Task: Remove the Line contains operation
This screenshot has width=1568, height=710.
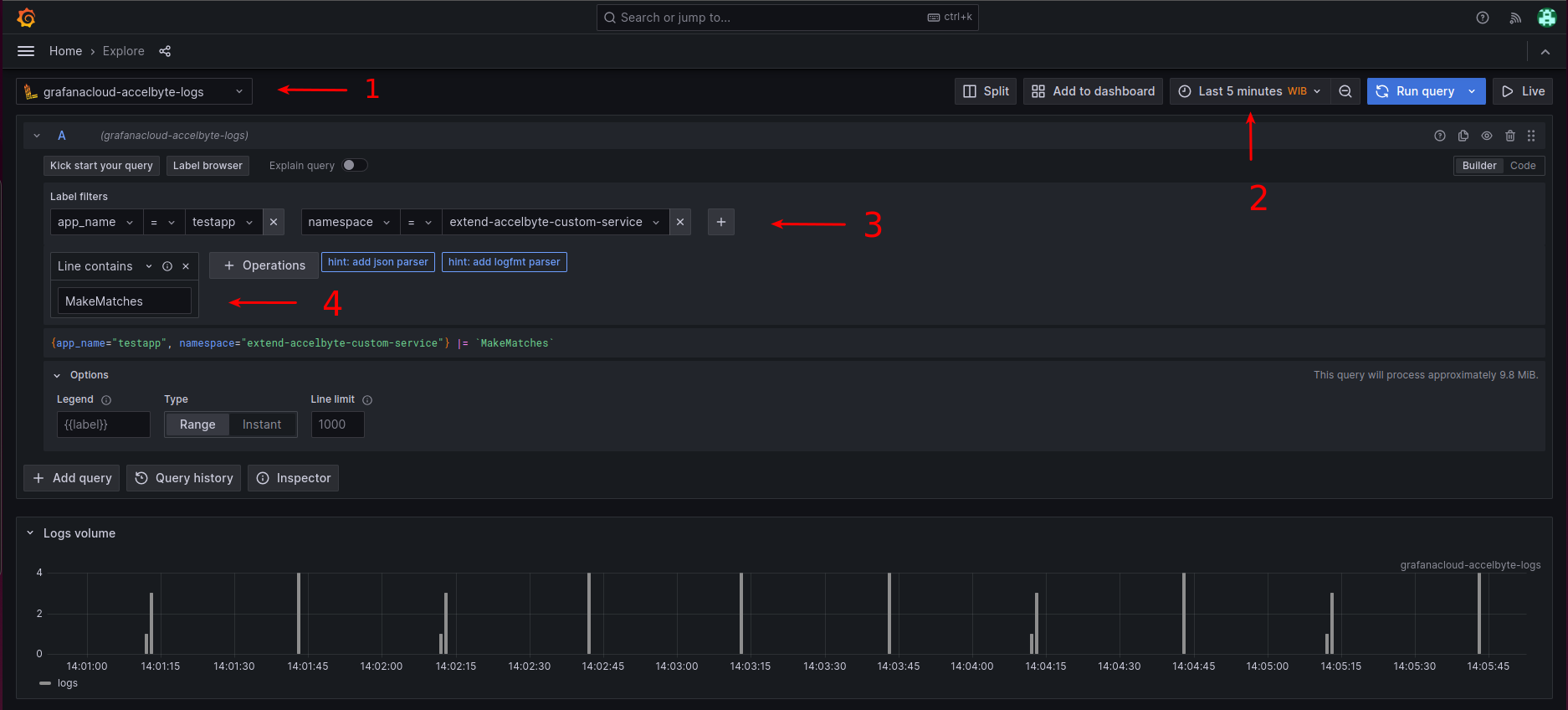Action: tap(186, 266)
